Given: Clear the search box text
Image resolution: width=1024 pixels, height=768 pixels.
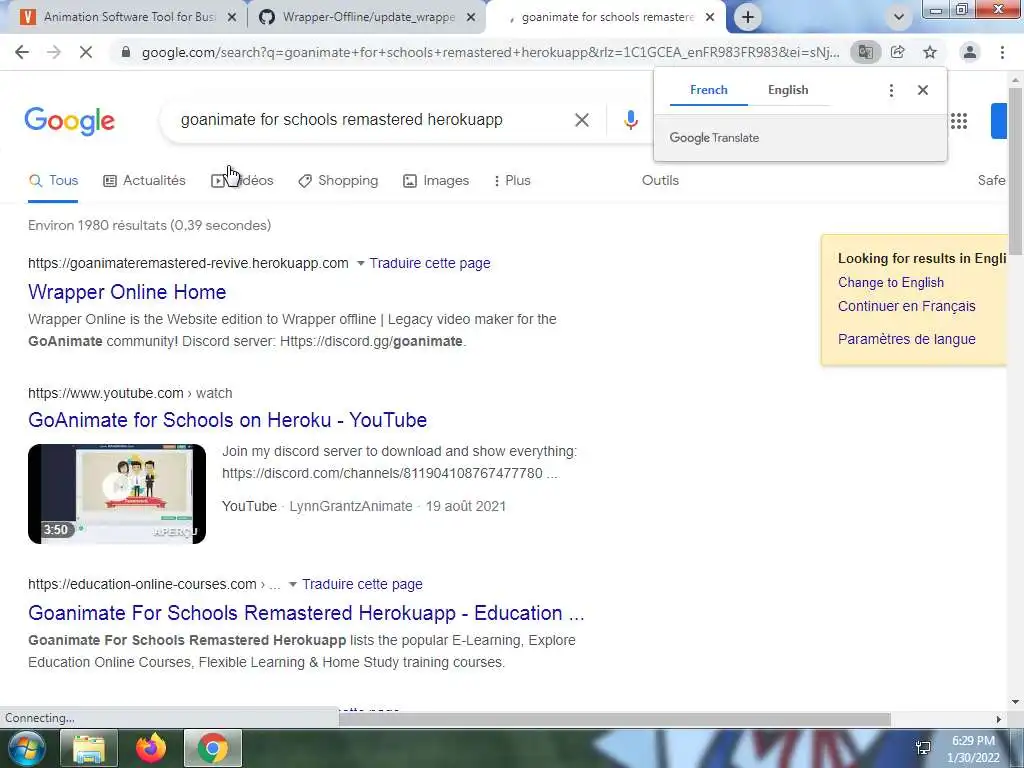Looking at the screenshot, I should pyautogui.click(x=582, y=120).
